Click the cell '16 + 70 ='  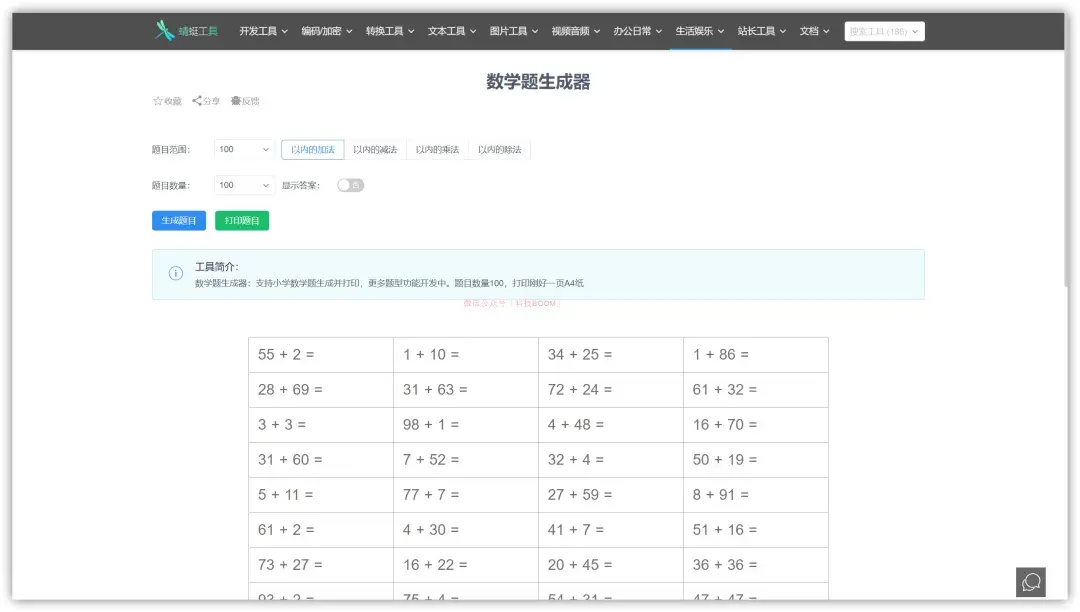pos(756,425)
